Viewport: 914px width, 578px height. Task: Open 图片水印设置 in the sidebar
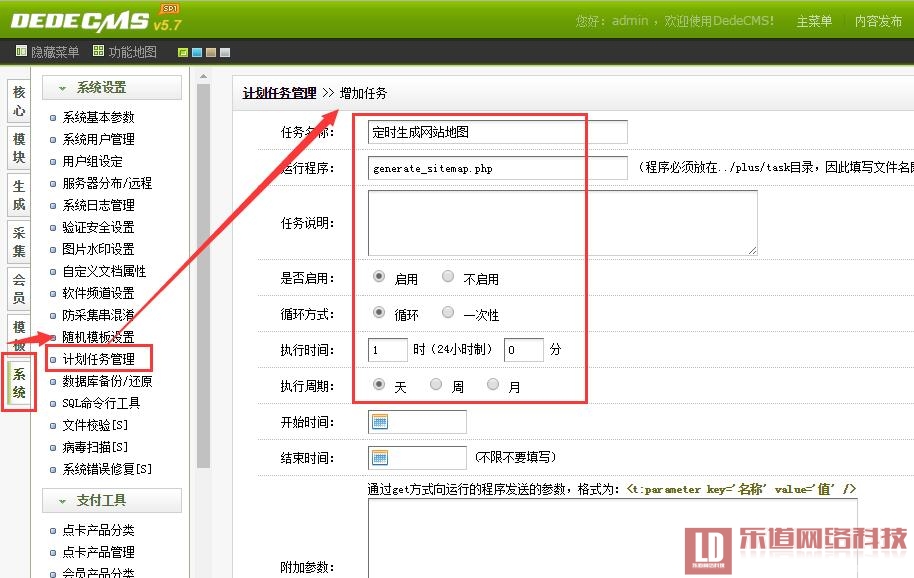point(99,249)
